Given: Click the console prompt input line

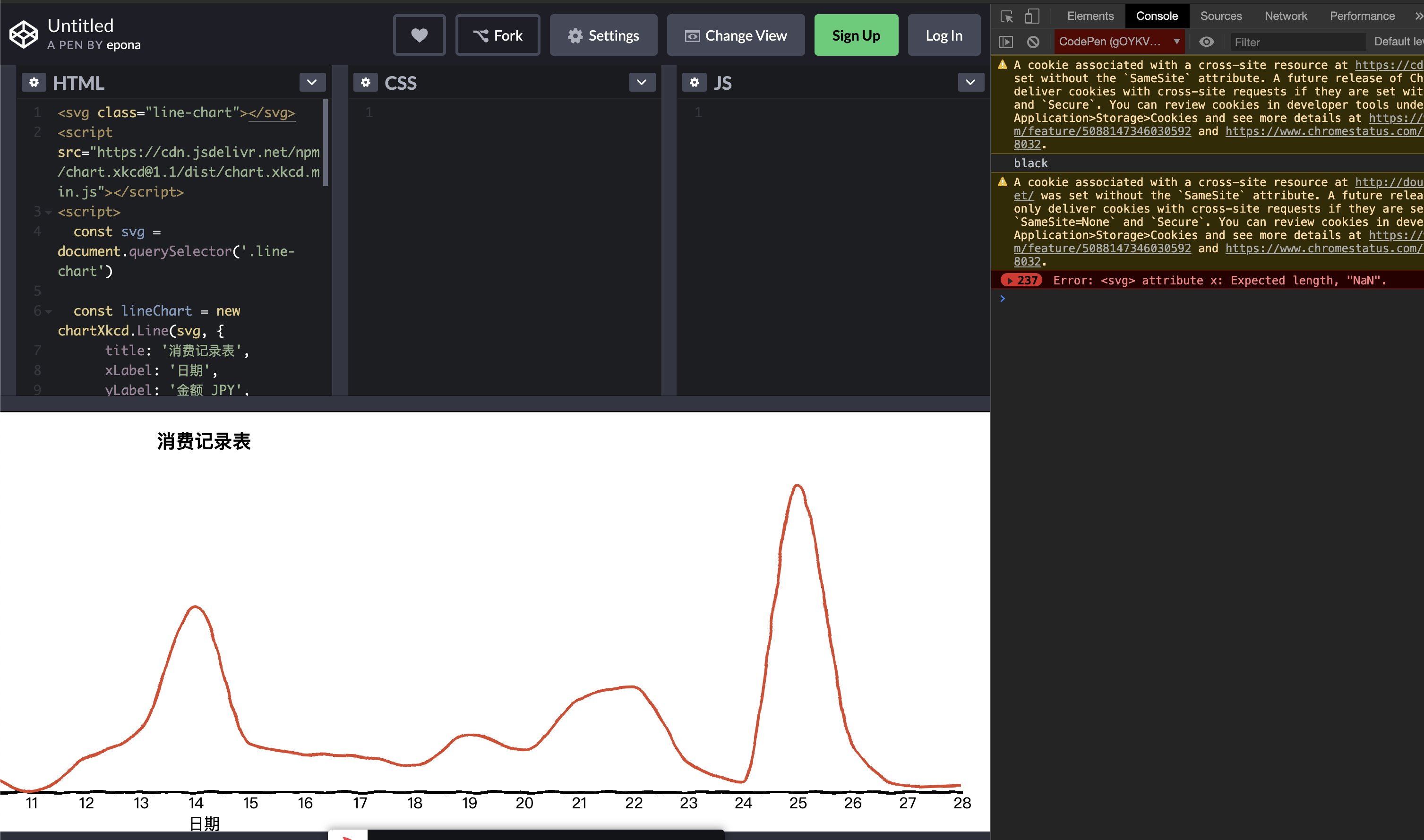Looking at the screenshot, I should tap(1211, 298).
